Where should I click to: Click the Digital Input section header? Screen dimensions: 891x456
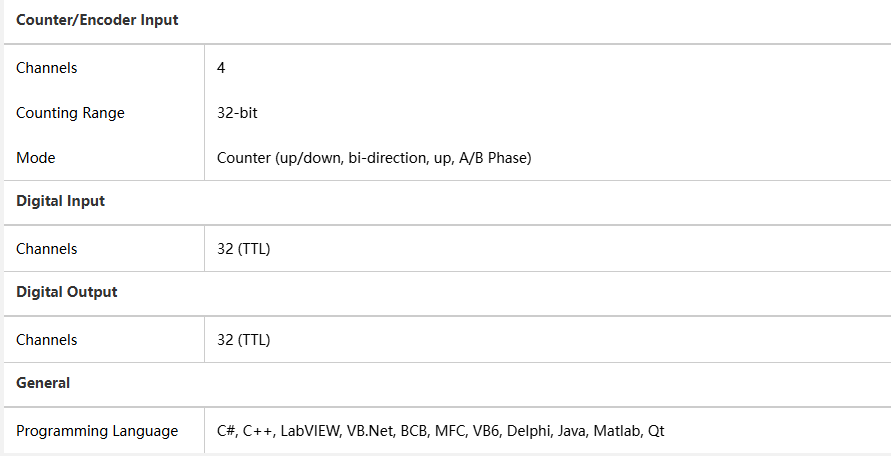click(60, 201)
